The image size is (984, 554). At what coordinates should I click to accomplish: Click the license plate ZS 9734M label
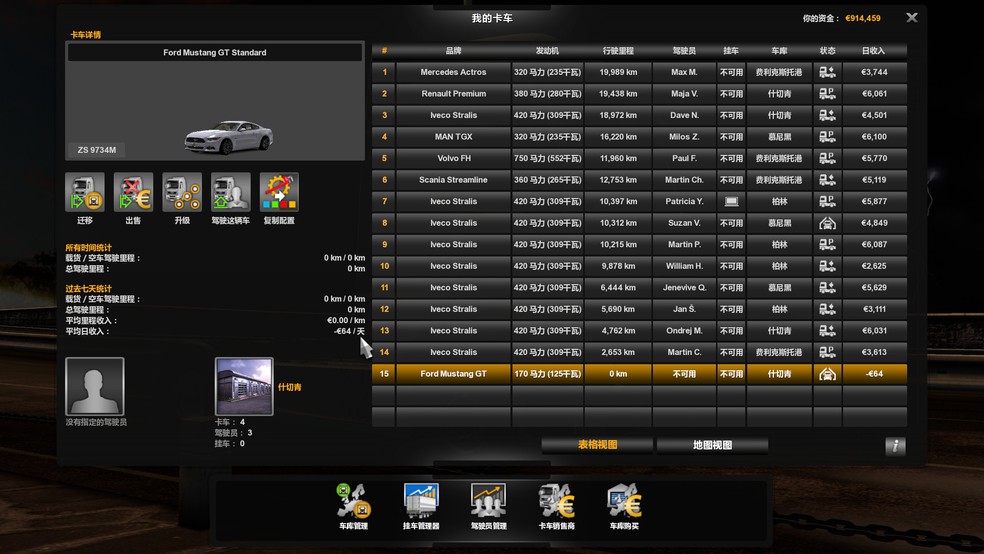coord(97,150)
